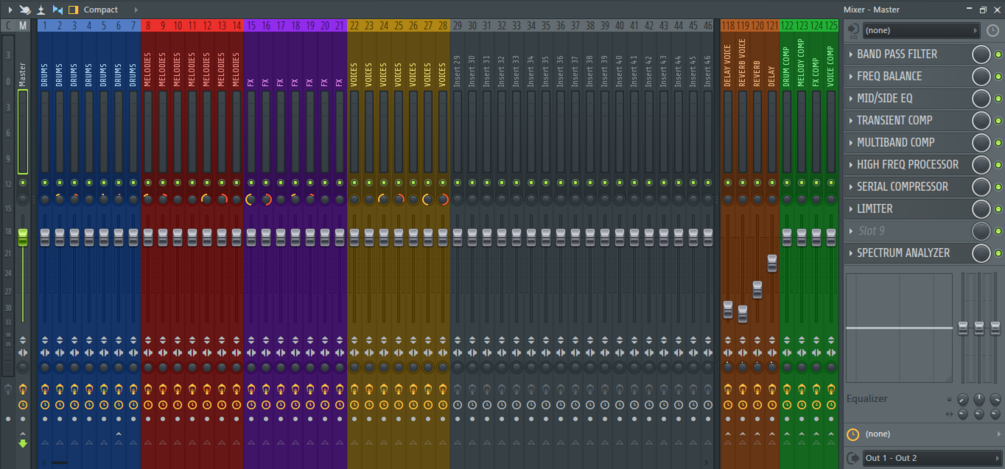Click the audio output arrow icon

(852, 457)
